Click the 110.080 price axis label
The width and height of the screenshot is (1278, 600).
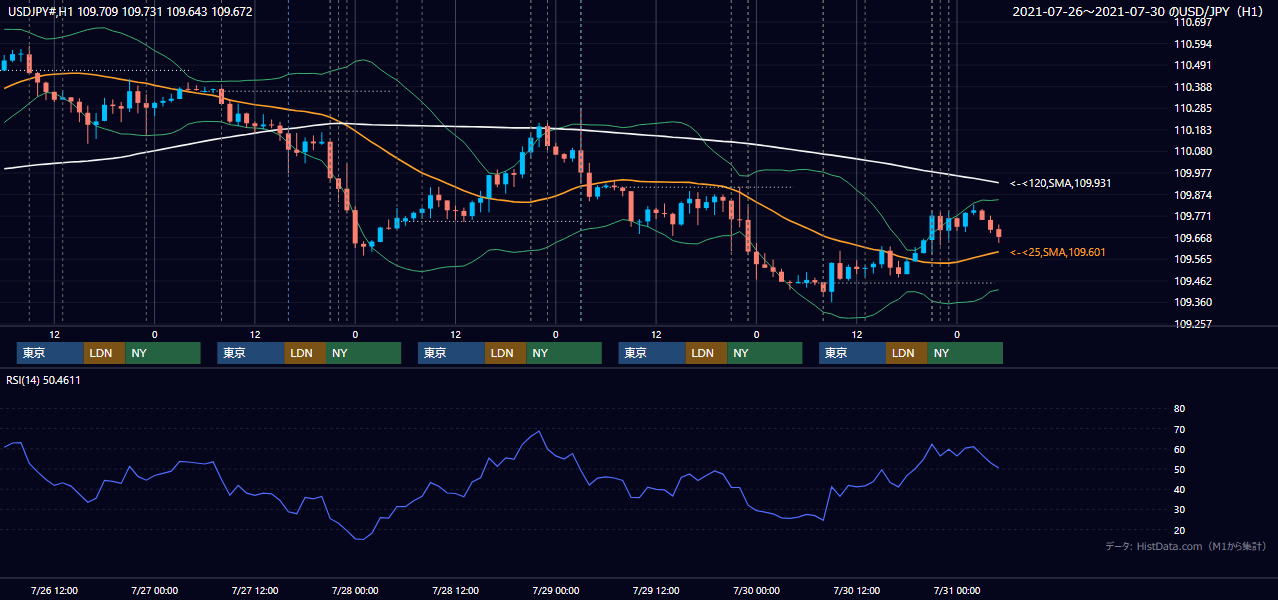tap(1192, 151)
